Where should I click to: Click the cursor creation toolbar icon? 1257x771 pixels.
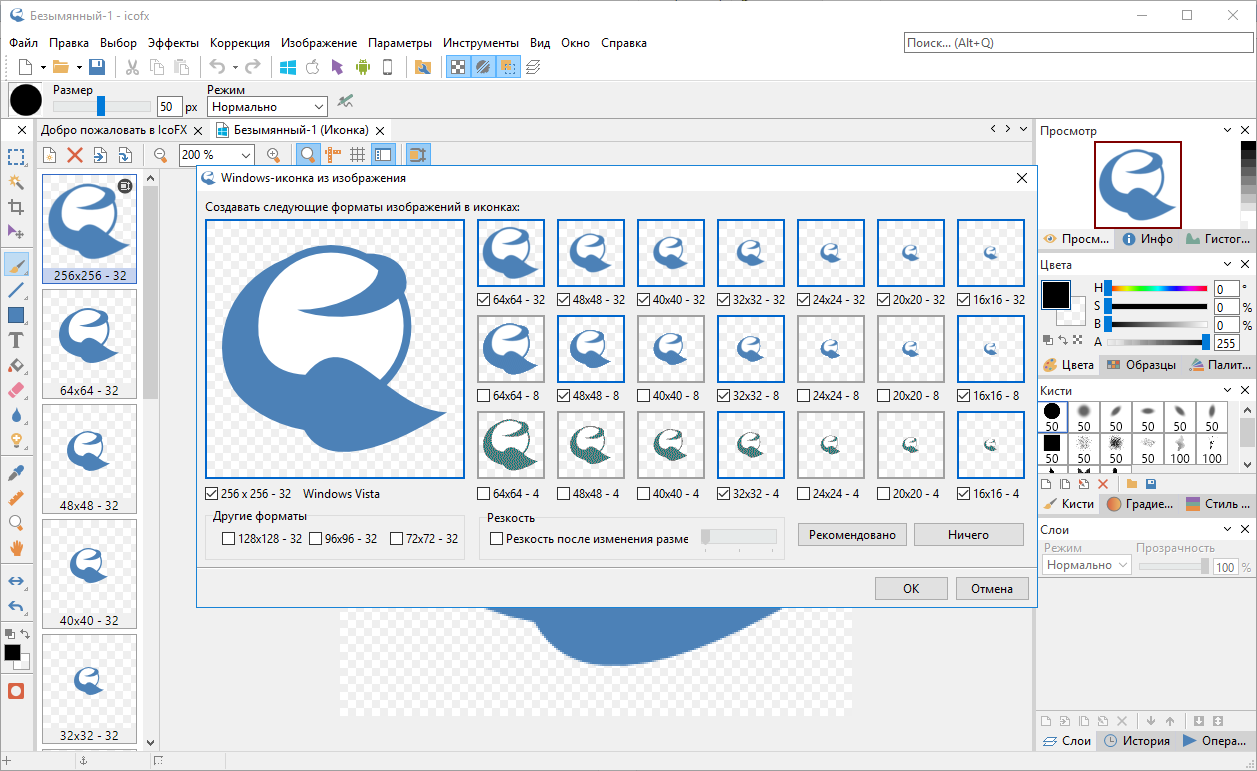tap(337, 67)
